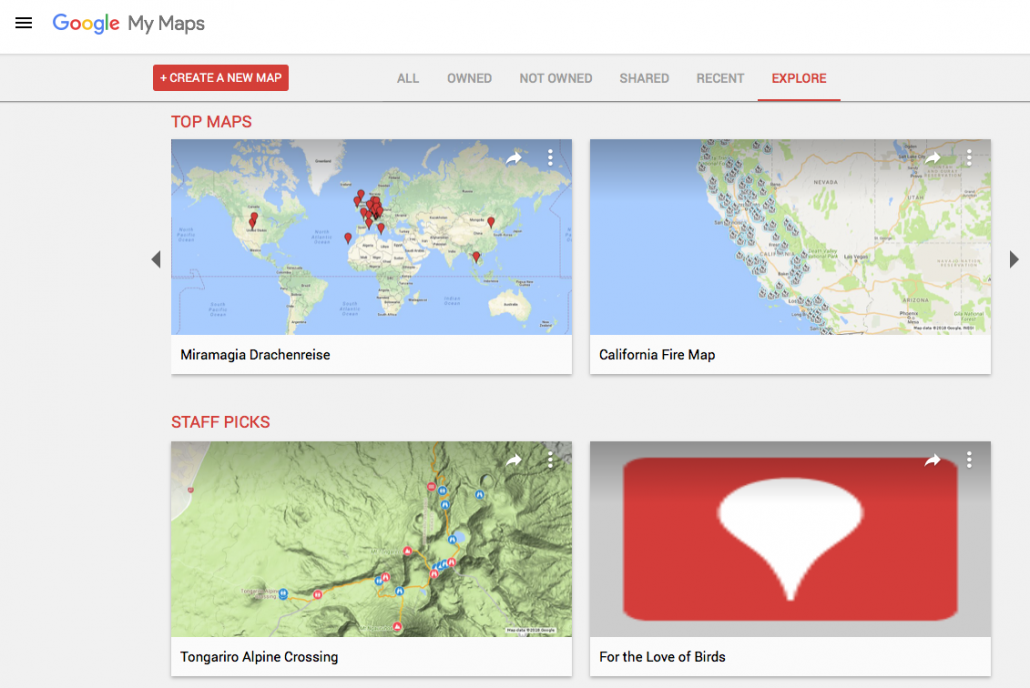This screenshot has height=688, width=1030.
Task: Click Create a New Map button
Action: [221, 78]
